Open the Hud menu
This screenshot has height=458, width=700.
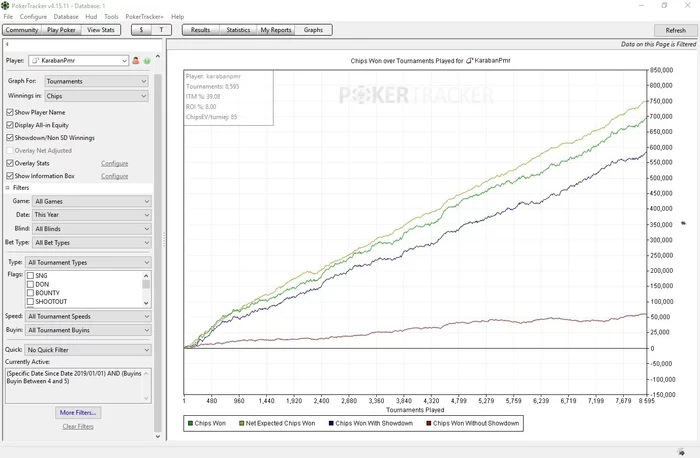(91, 17)
